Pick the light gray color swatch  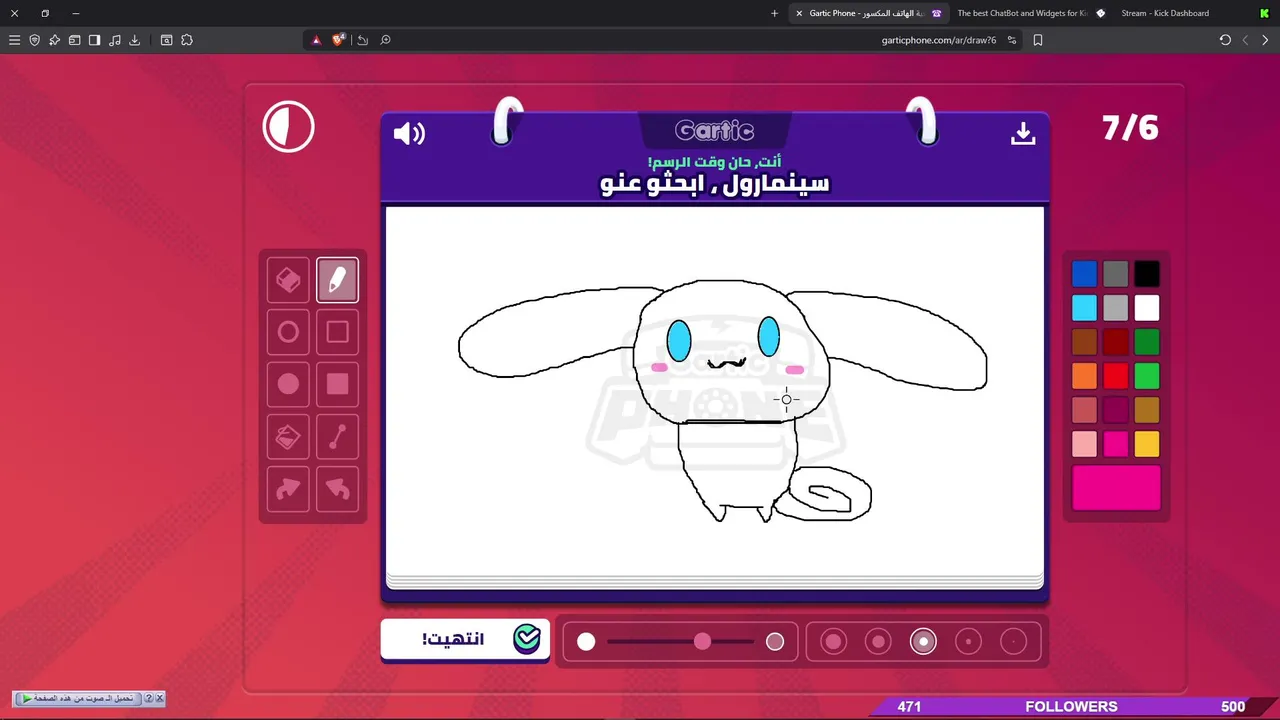pos(1116,308)
